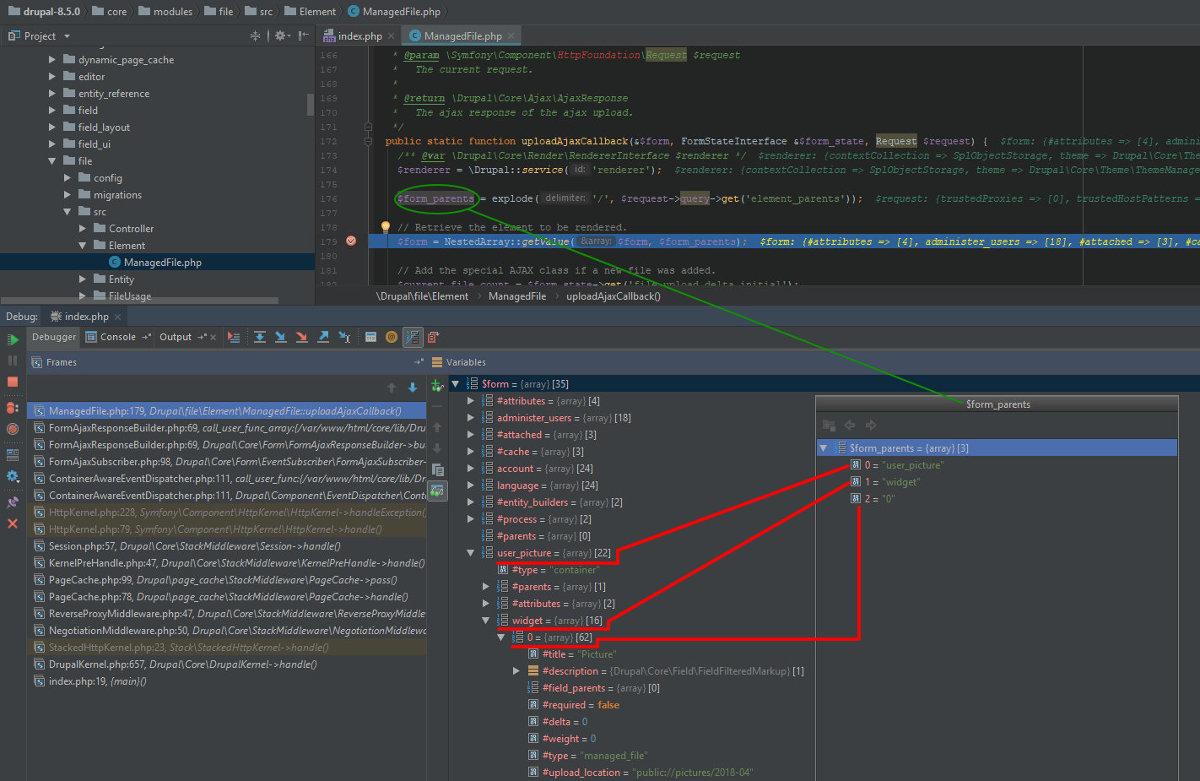
Task: Open the Console debugger tab
Action: click(x=117, y=337)
